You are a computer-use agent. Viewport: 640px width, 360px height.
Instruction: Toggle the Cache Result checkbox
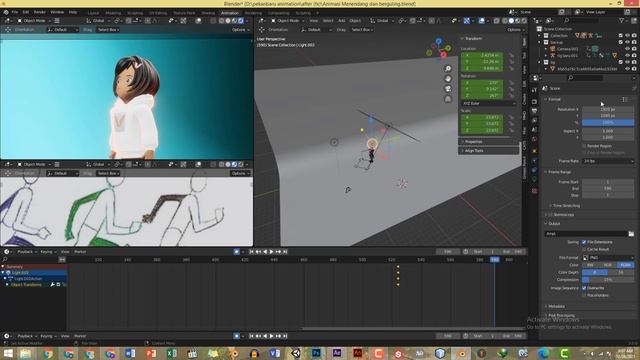[x=584, y=249]
